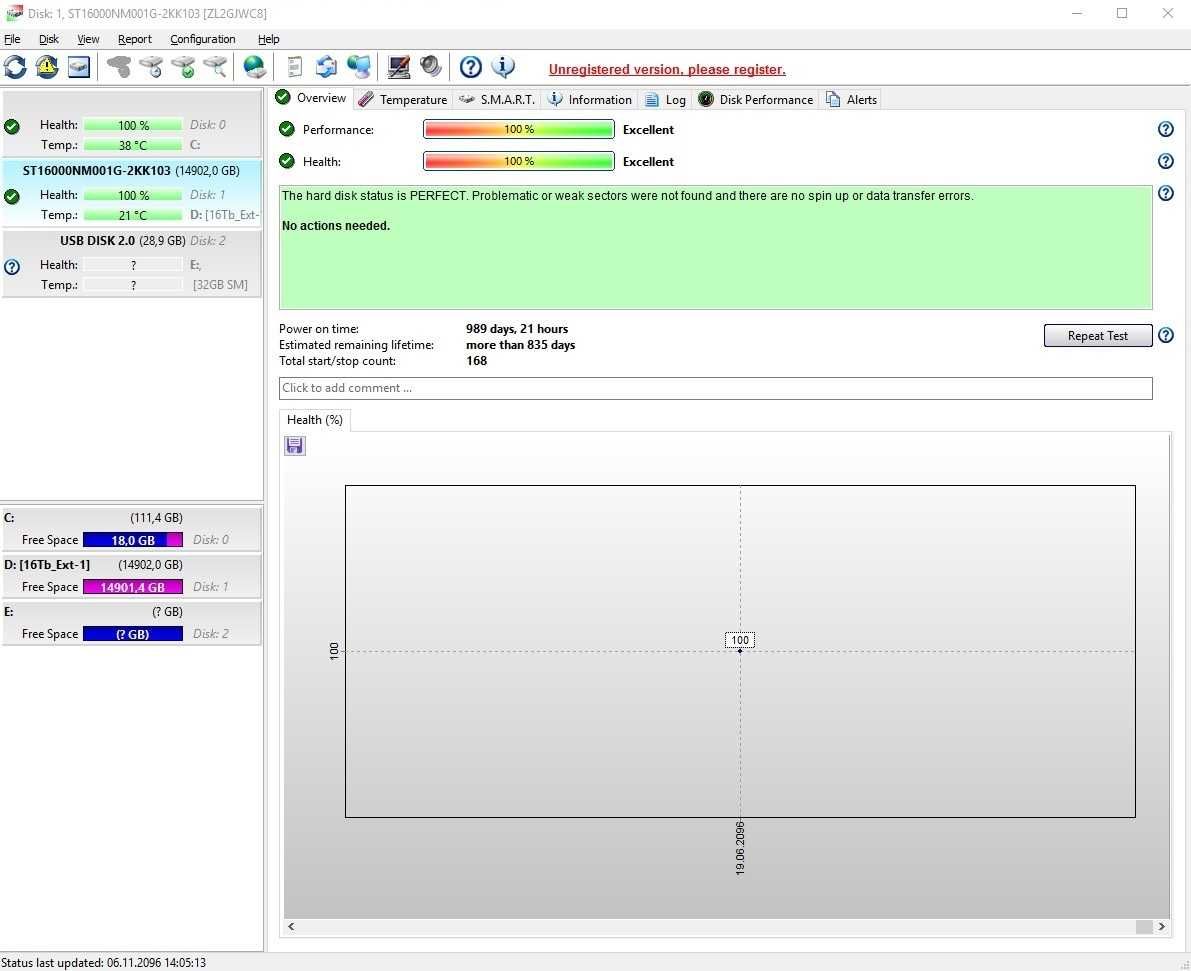Open the Report menu
1191x971 pixels.
[134, 39]
